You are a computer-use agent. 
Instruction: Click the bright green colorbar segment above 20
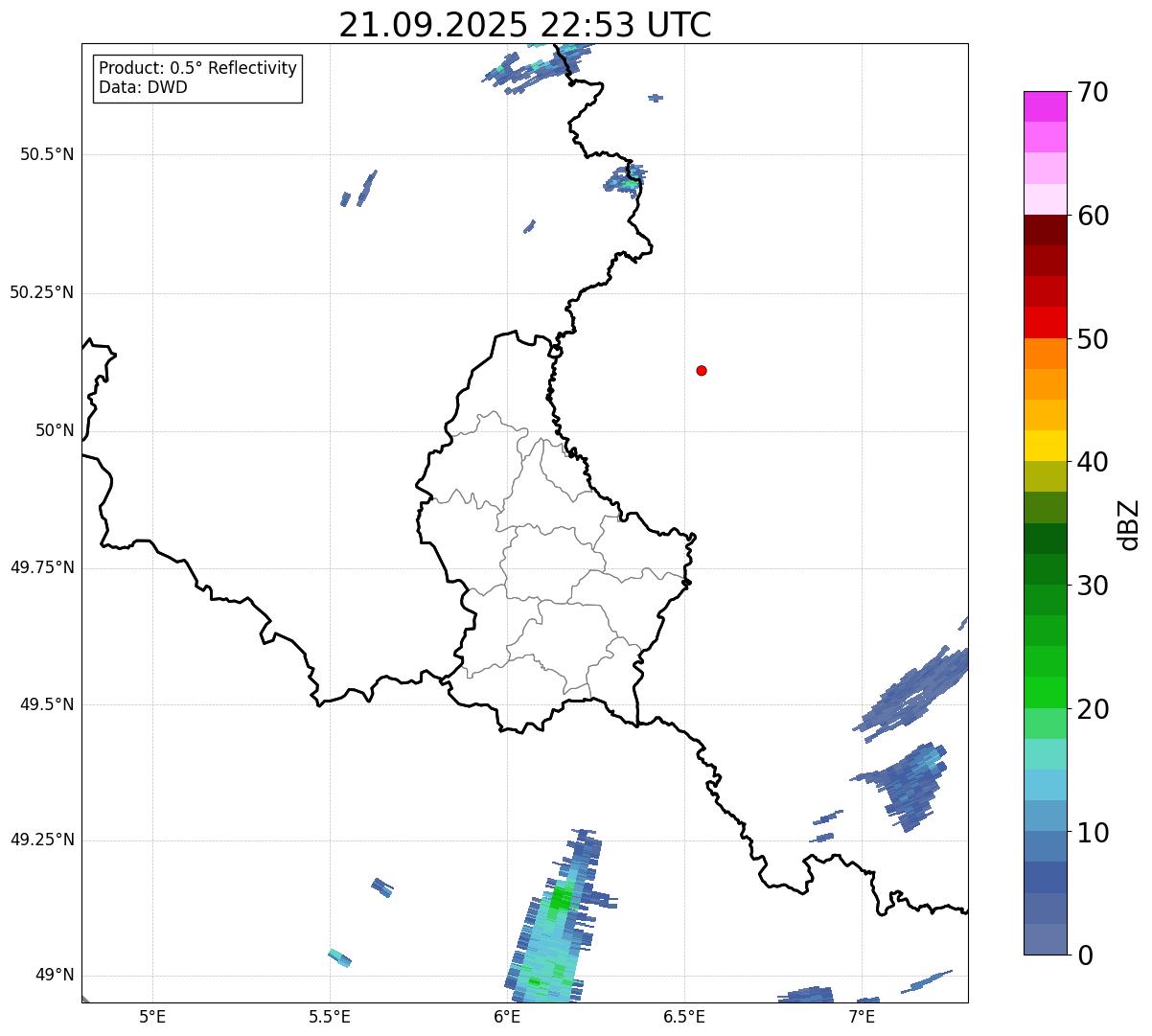[1046, 693]
